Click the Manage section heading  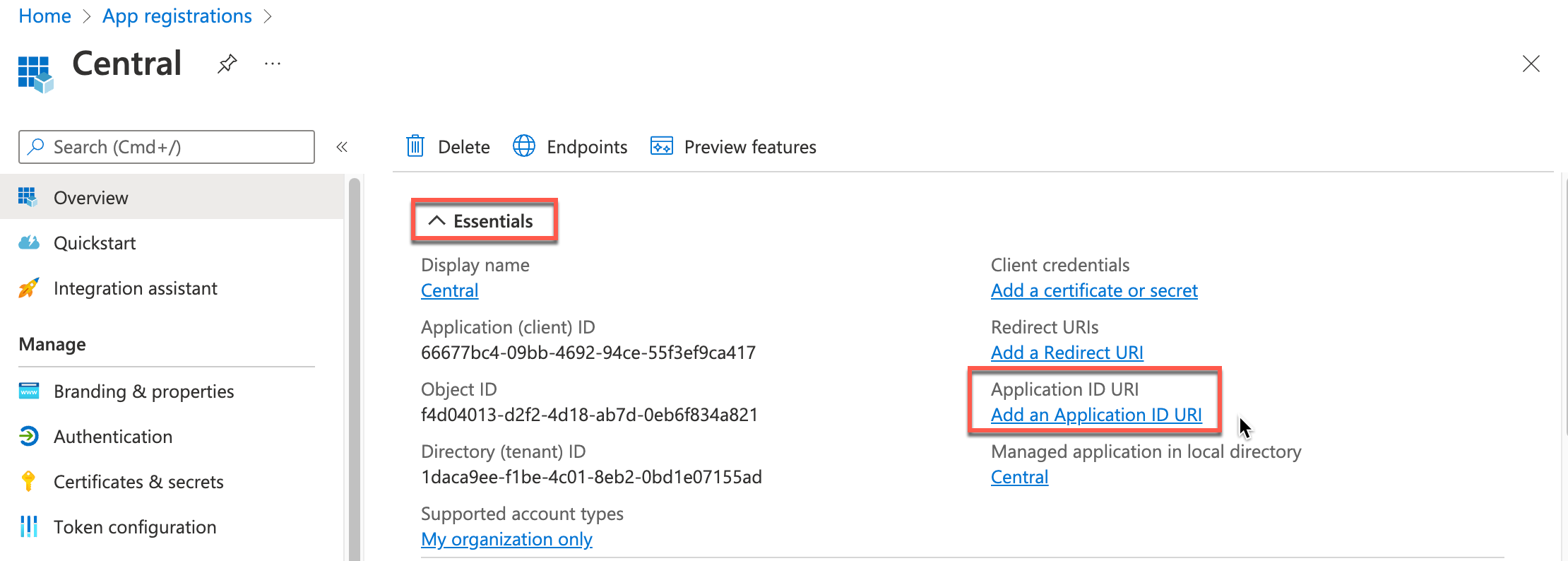pyautogui.click(x=52, y=344)
